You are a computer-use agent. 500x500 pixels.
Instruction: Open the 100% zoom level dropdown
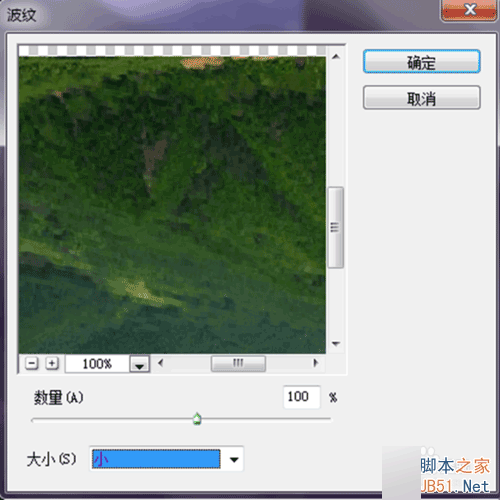(x=139, y=364)
